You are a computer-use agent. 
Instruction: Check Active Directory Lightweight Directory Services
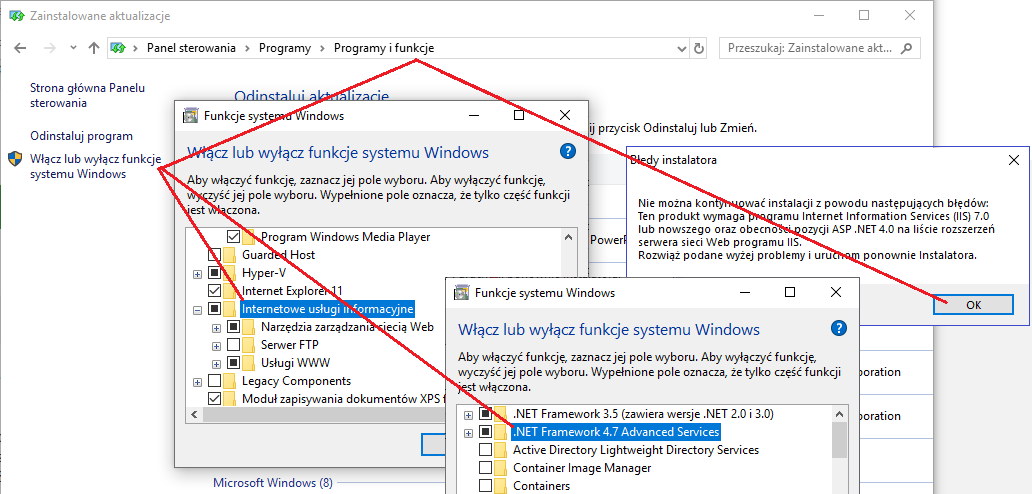(x=485, y=450)
